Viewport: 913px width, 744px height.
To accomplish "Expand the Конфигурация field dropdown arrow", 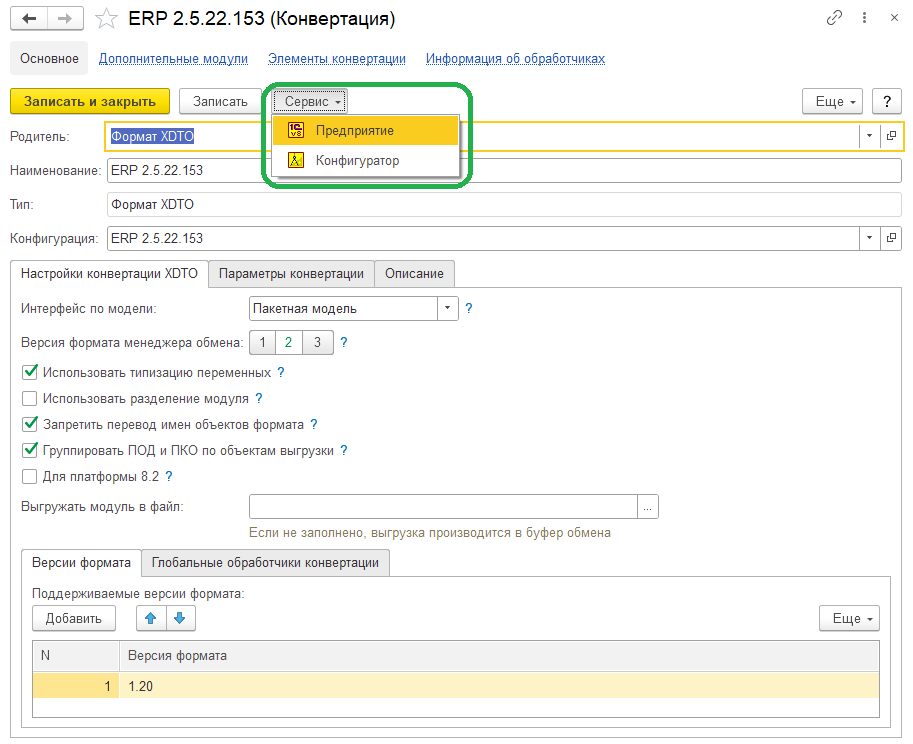I will coord(869,238).
